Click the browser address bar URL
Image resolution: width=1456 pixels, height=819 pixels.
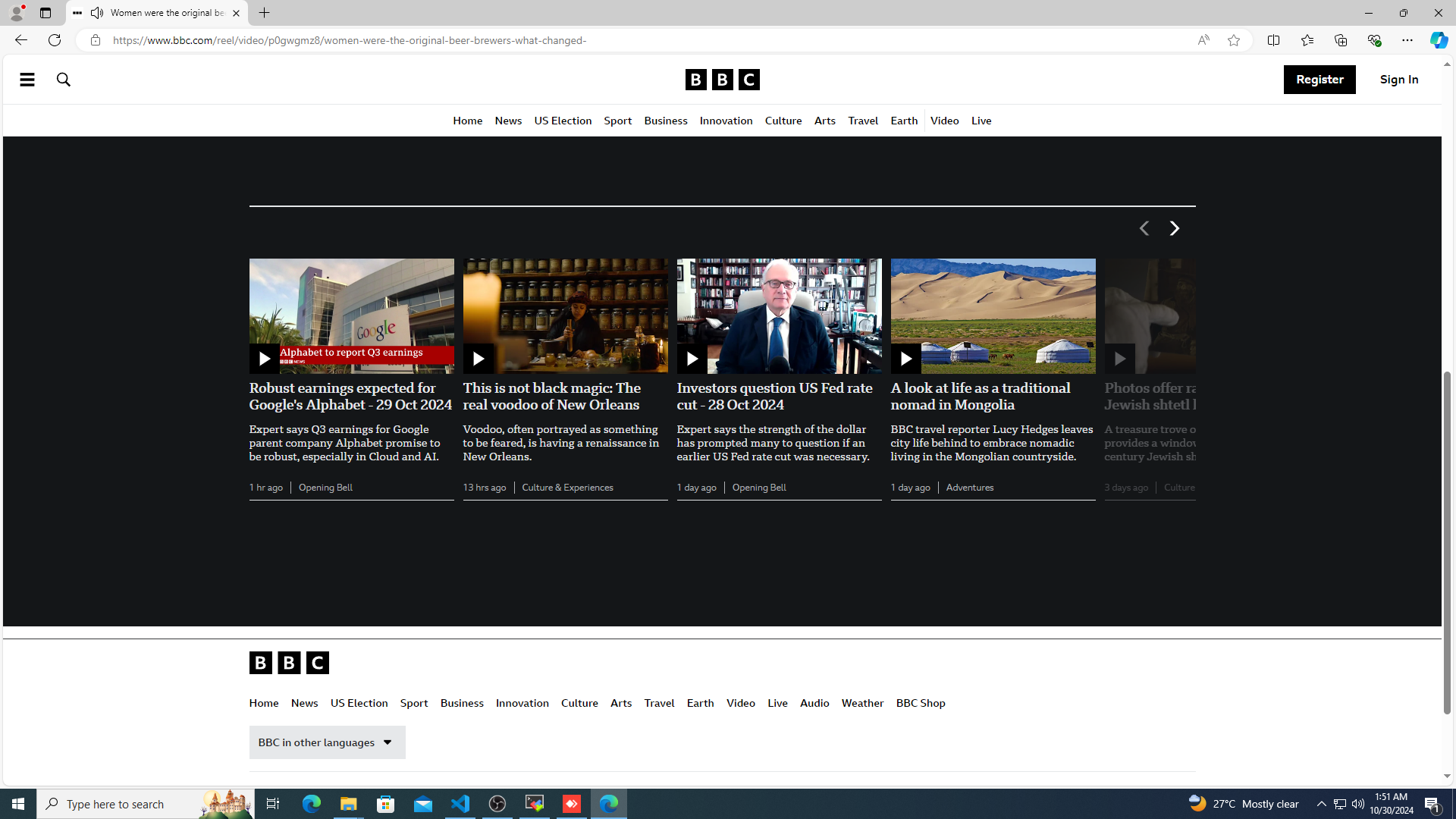tap(350, 40)
